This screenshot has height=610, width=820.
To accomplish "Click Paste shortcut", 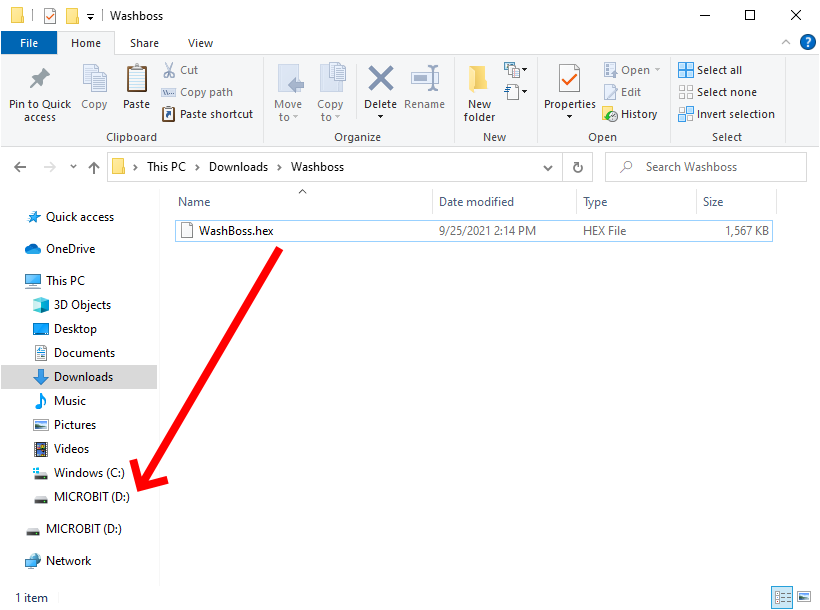I will click(x=208, y=114).
